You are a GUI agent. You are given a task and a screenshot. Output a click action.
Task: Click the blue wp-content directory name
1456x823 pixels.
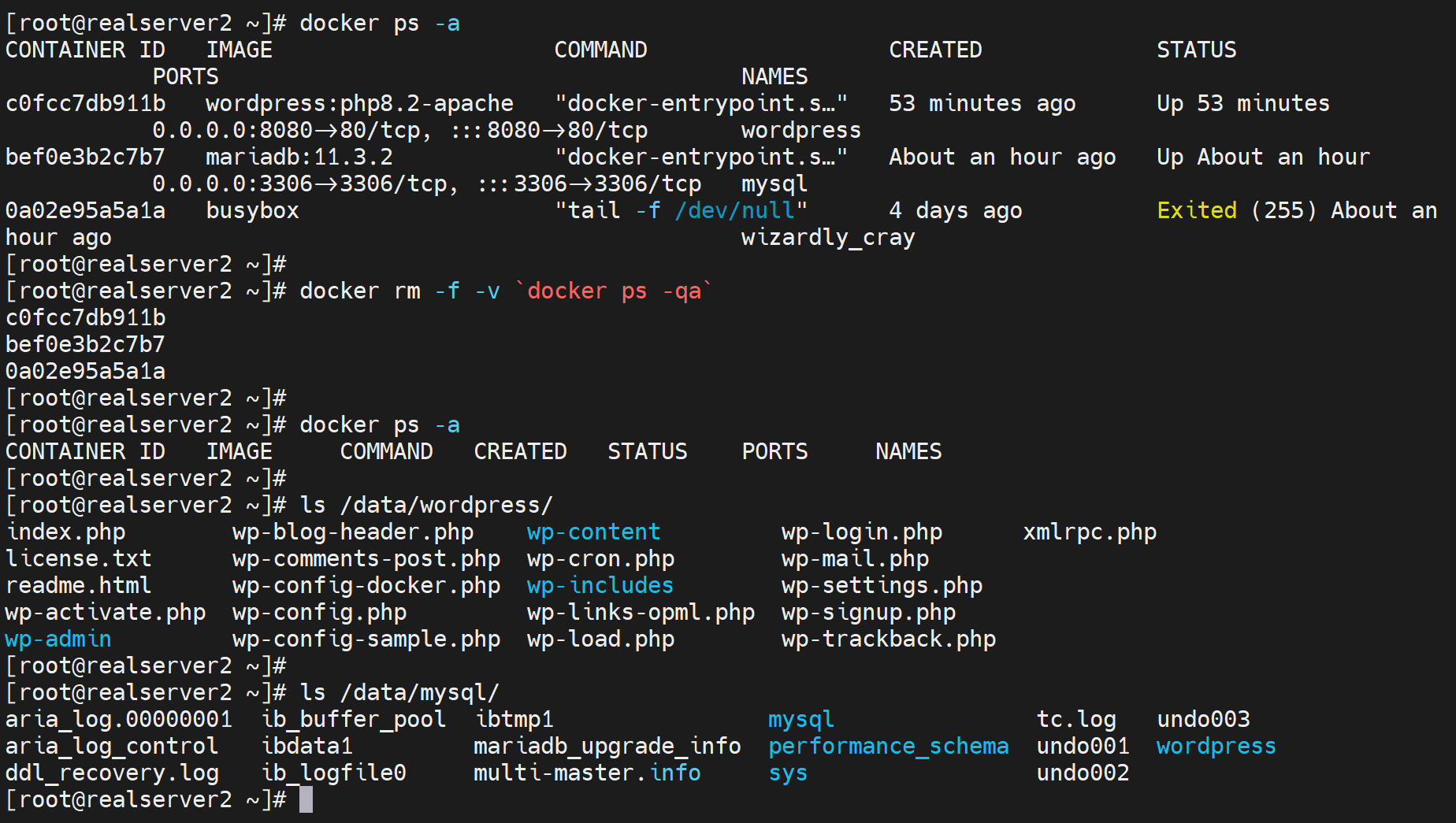click(x=592, y=532)
